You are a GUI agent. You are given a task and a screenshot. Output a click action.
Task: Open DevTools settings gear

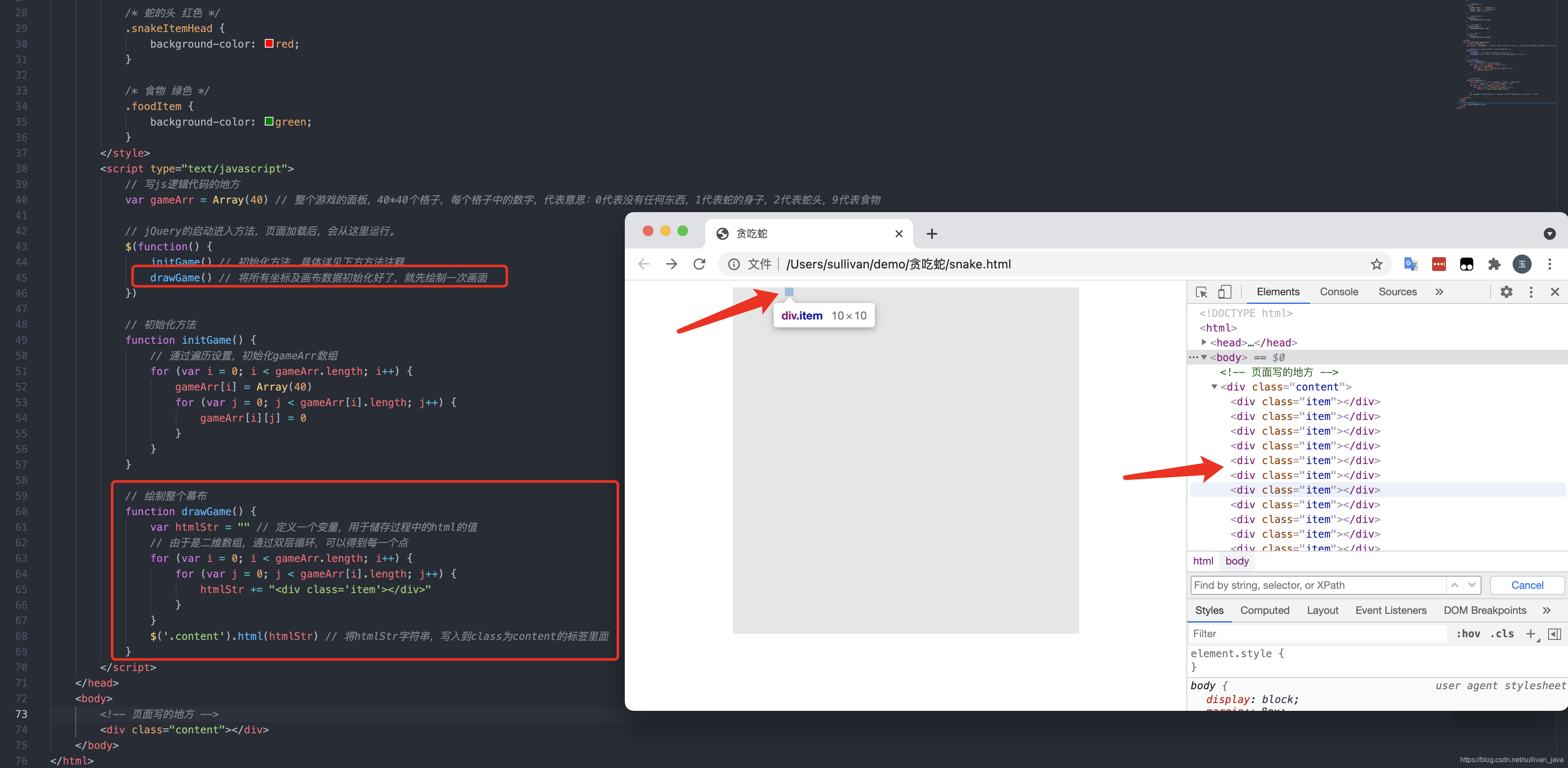[x=1506, y=292]
